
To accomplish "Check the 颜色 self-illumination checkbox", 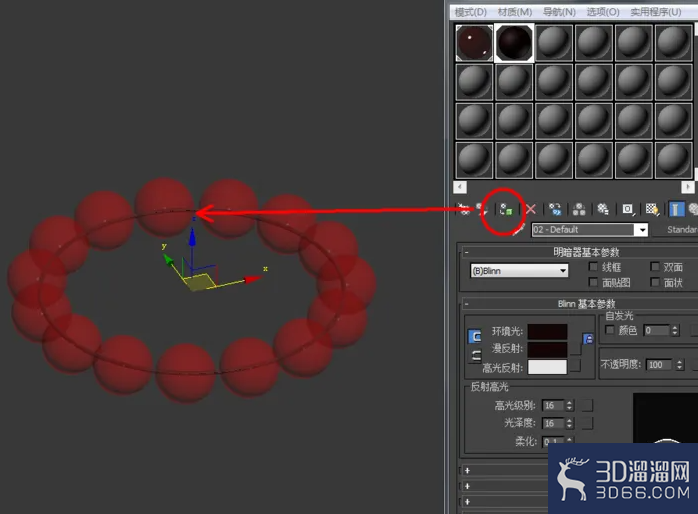I will pyautogui.click(x=610, y=330).
